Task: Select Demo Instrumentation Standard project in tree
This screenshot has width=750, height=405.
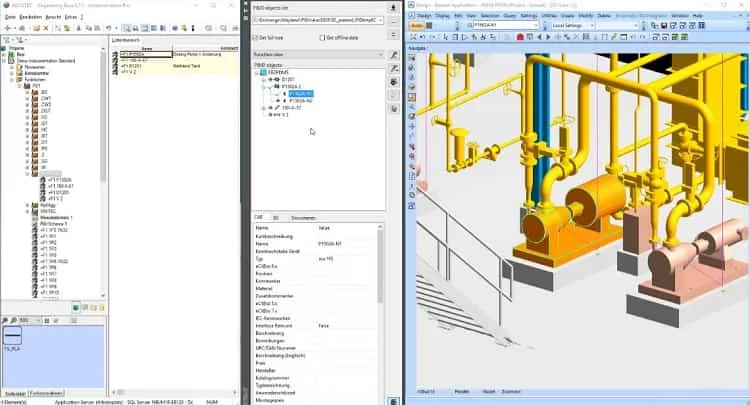Action: [x=46, y=61]
